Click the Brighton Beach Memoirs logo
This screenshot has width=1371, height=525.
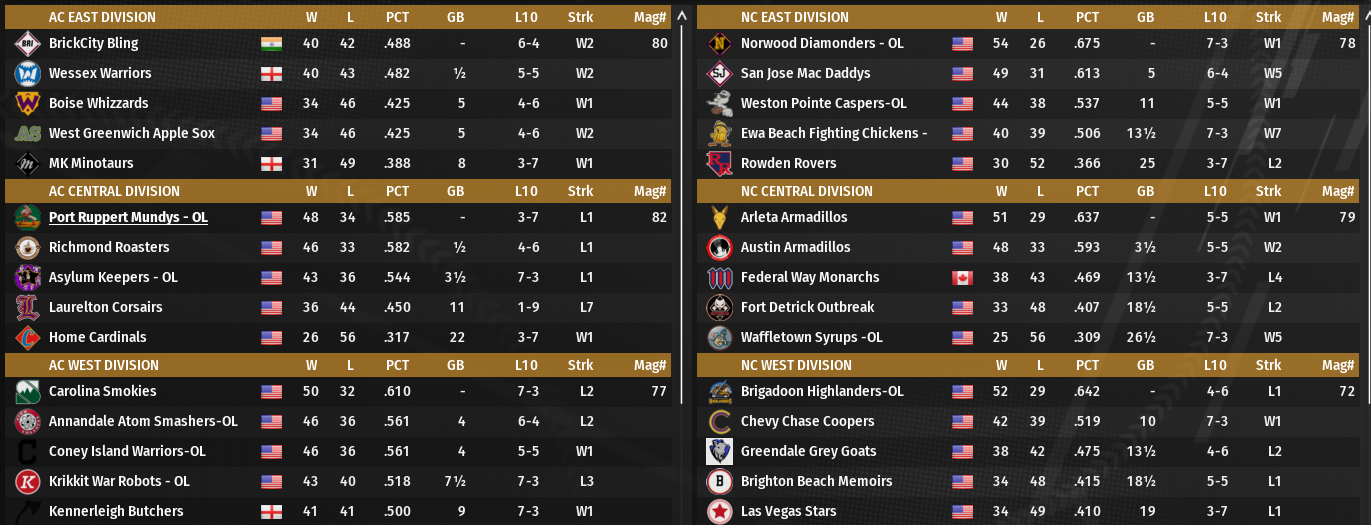pyautogui.click(x=719, y=482)
